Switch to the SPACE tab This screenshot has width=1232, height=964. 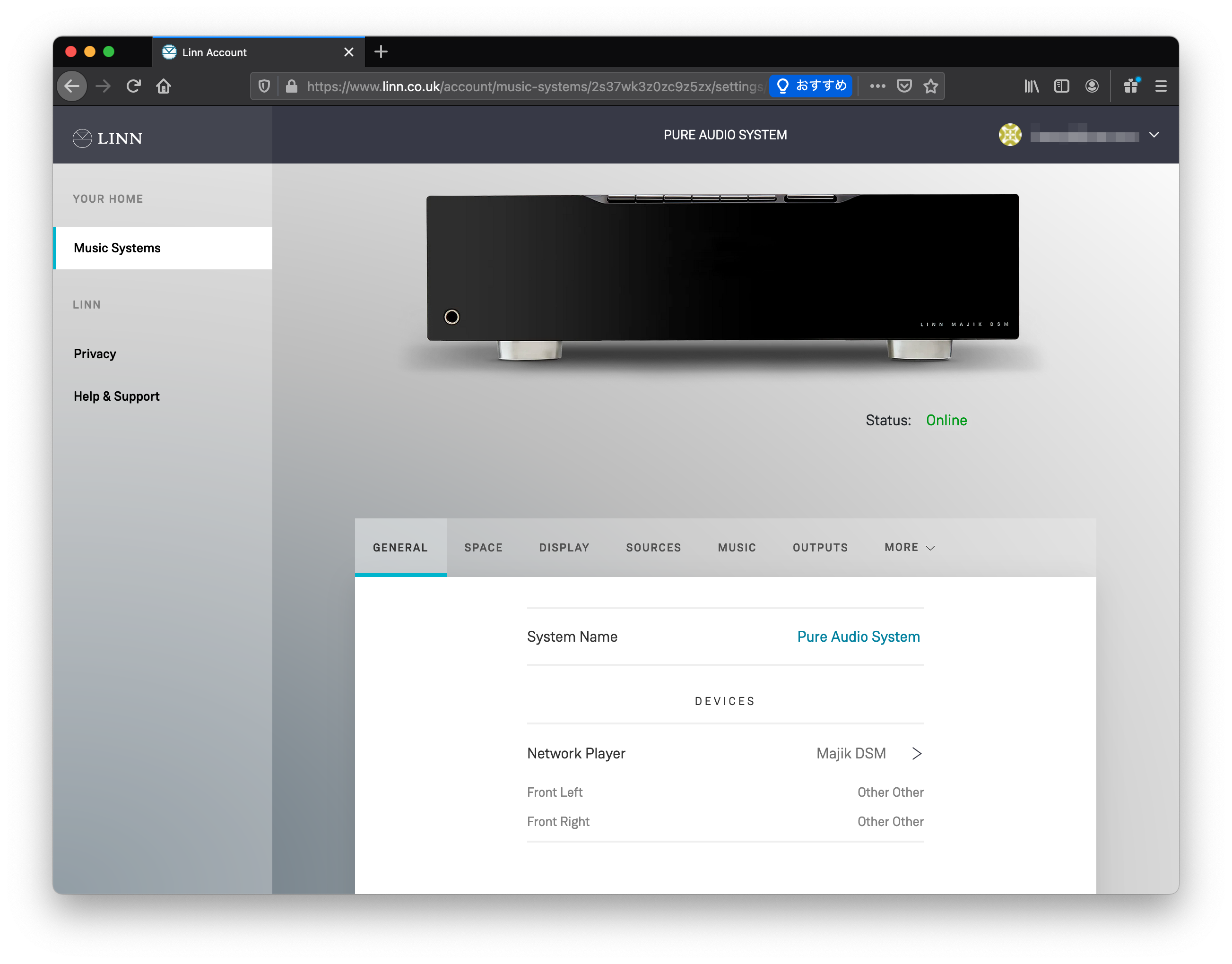point(483,547)
